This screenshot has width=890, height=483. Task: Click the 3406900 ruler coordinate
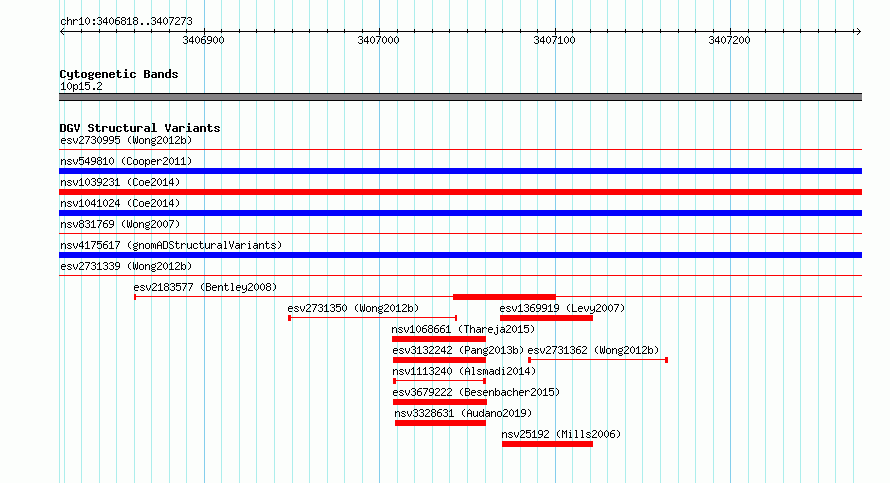point(203,40)
